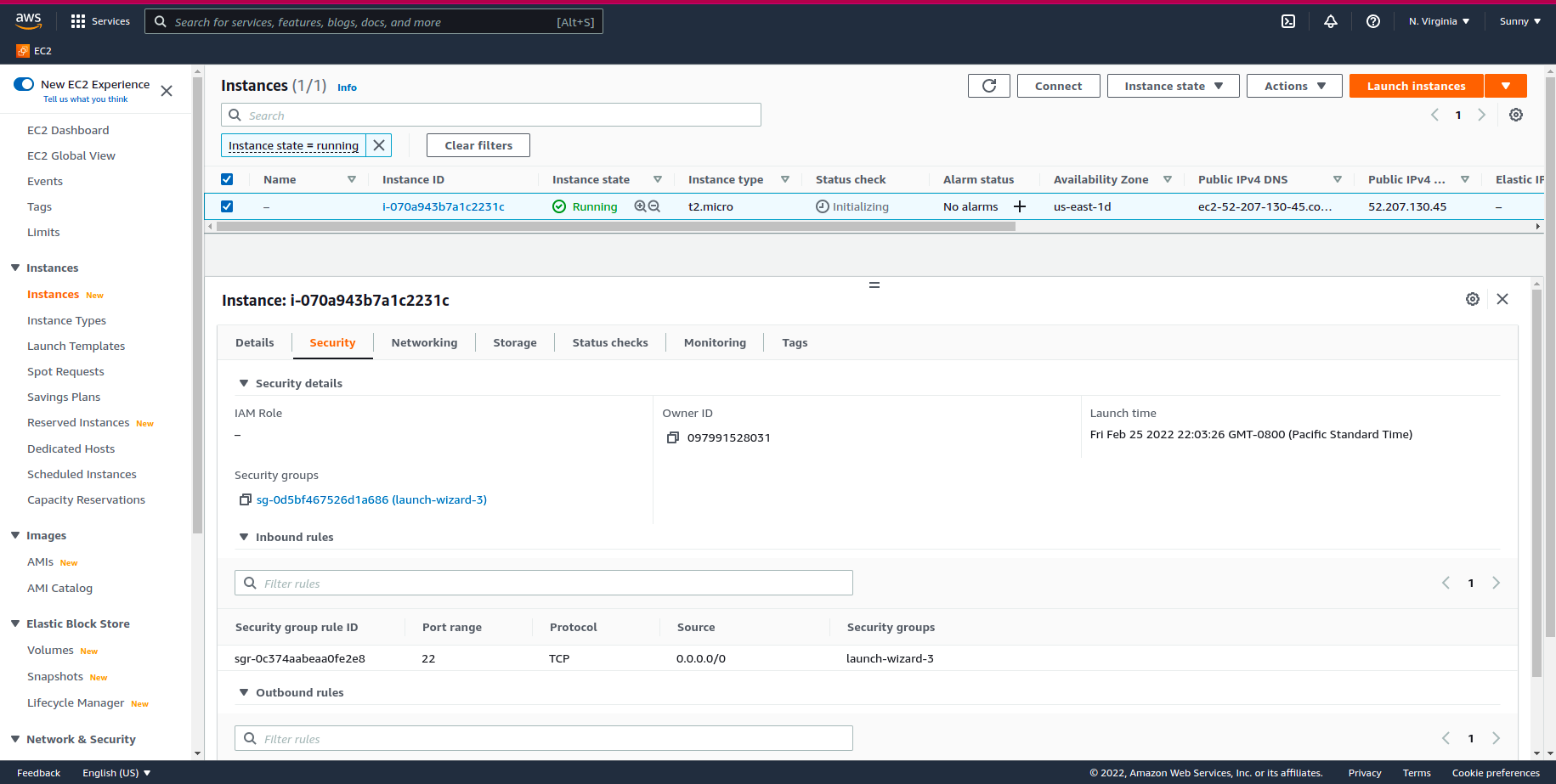Open the English (US) language menu
This screenshot has height=784, width=1556.
click(x=116, y=773)
